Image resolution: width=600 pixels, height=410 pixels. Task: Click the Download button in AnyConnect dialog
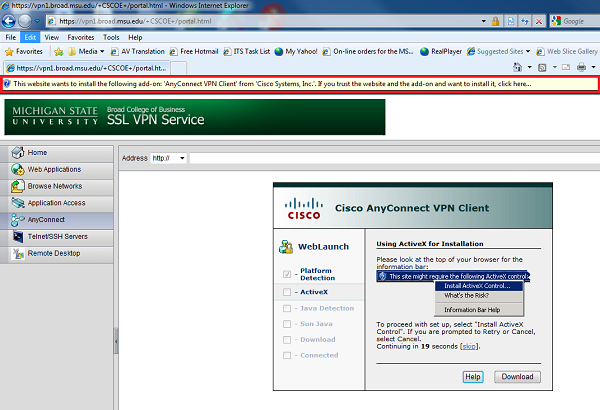pos(517,377)
